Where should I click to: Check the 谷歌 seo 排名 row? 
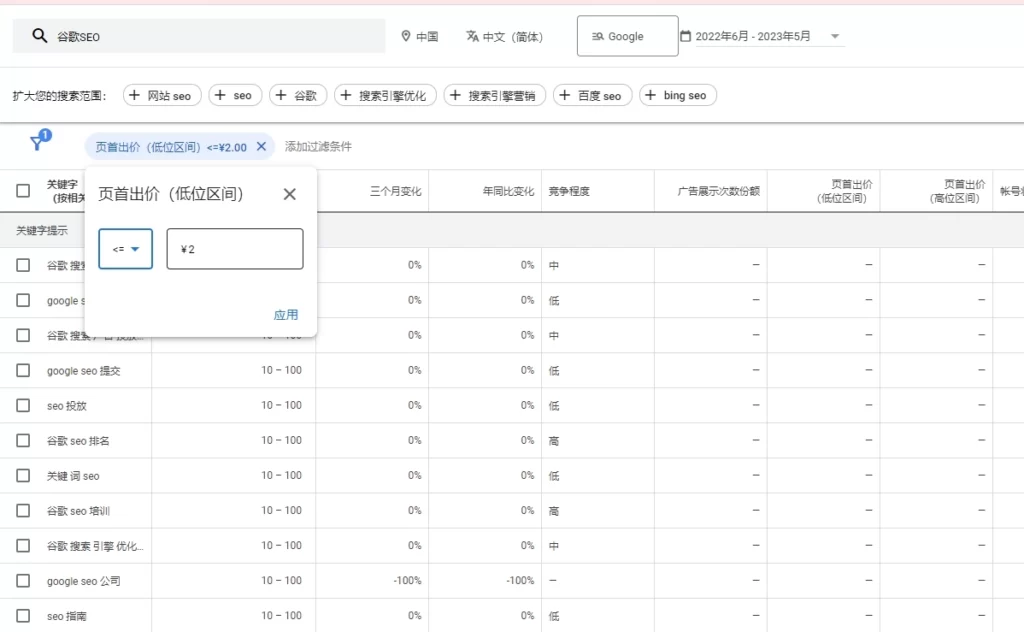pyautogui.click(x=23, y=441)
